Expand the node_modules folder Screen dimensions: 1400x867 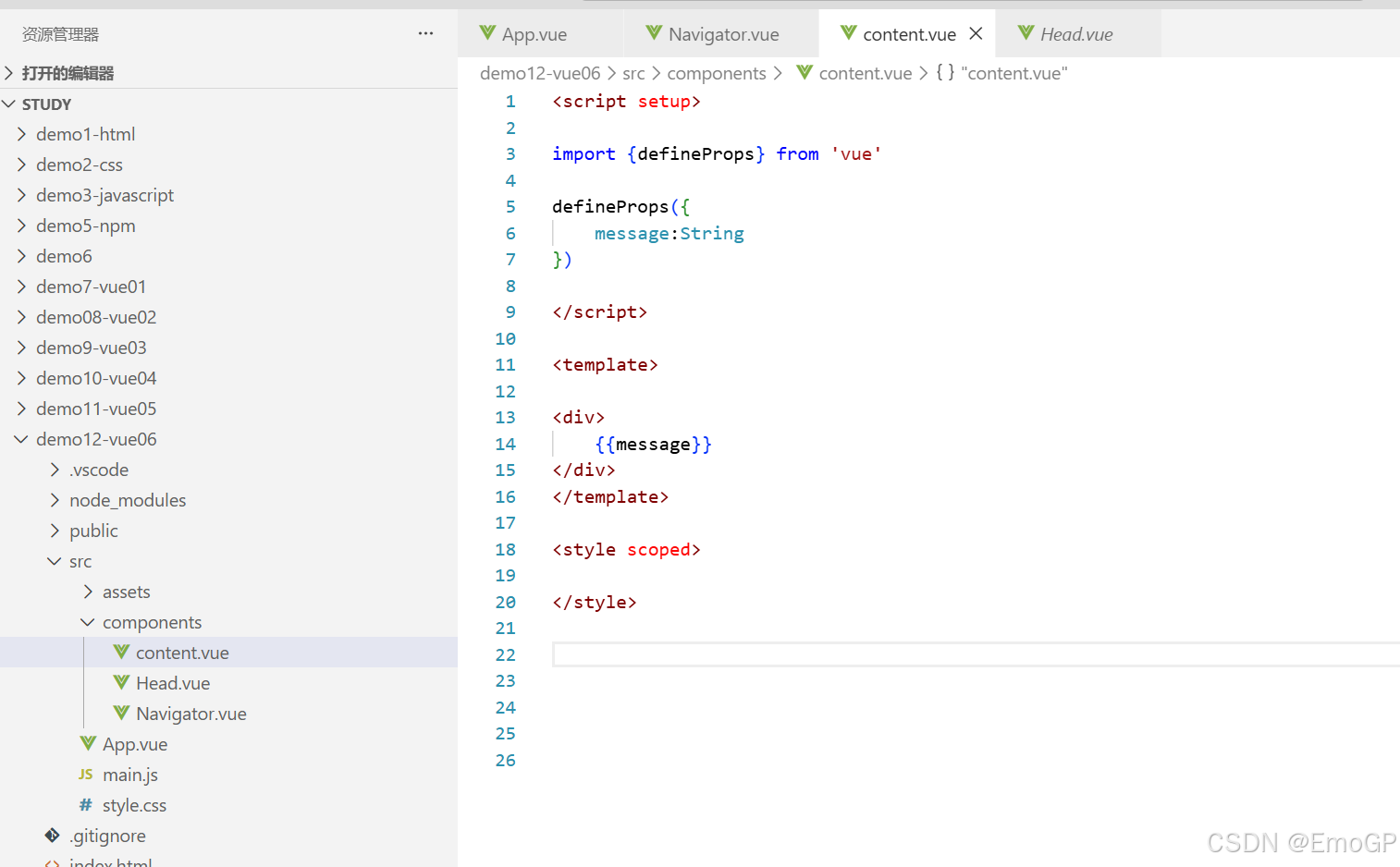click(x=55, y=500)
